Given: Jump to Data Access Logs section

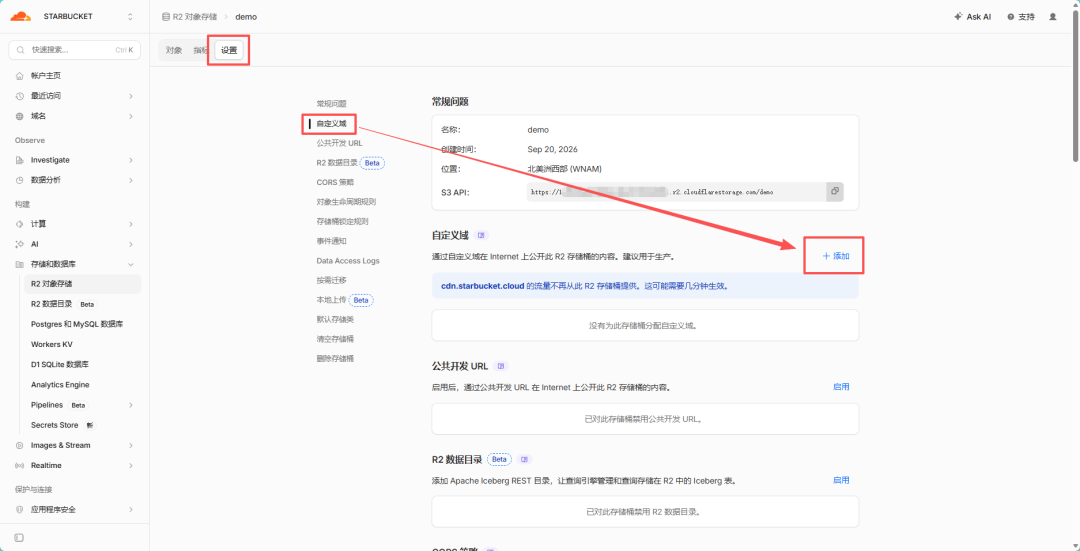Looking at the screenshot, I should [348, 261].
